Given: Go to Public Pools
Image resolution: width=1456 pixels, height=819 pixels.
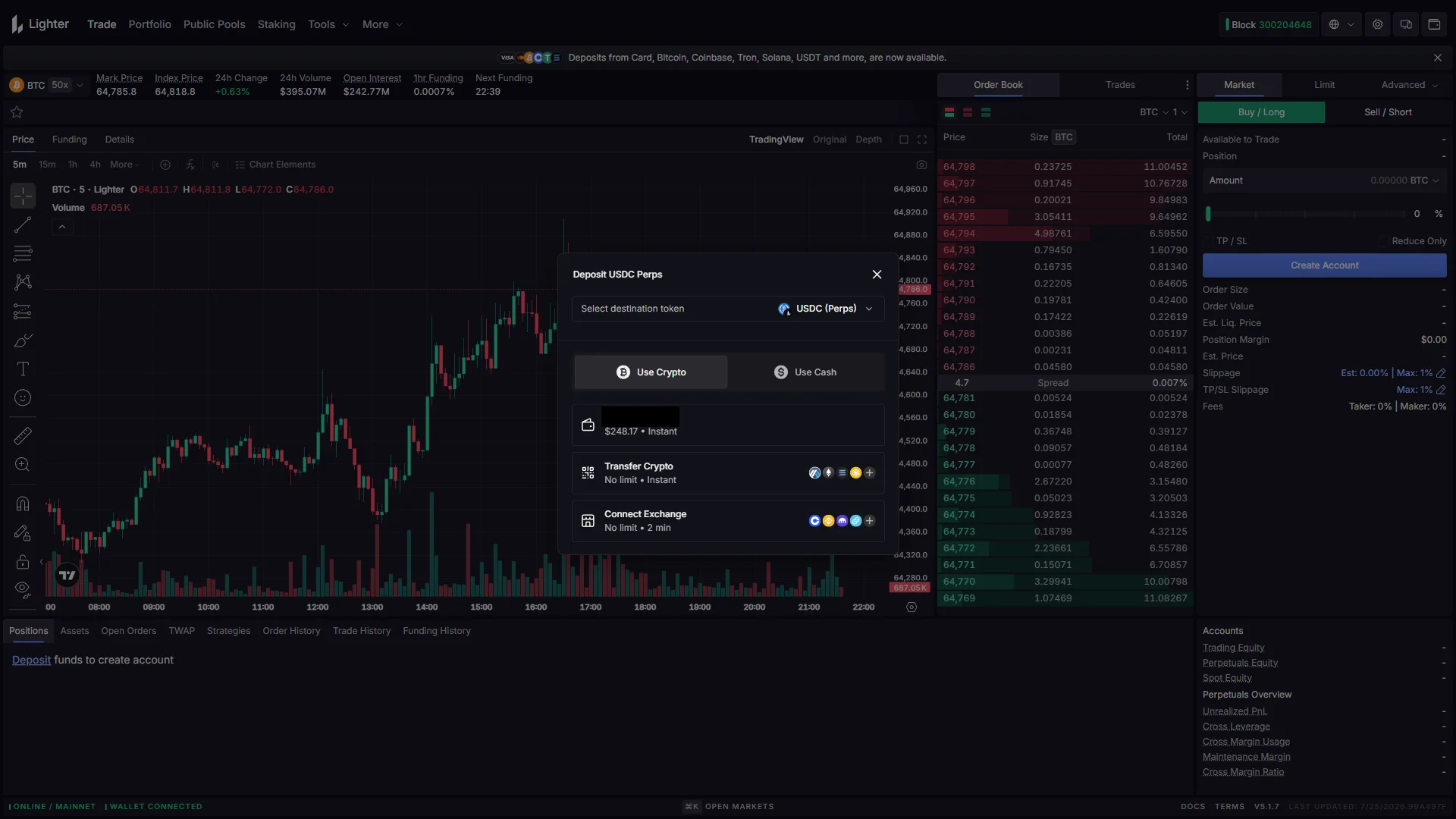Looking at the screenshot, I should (x=215, y=24).
